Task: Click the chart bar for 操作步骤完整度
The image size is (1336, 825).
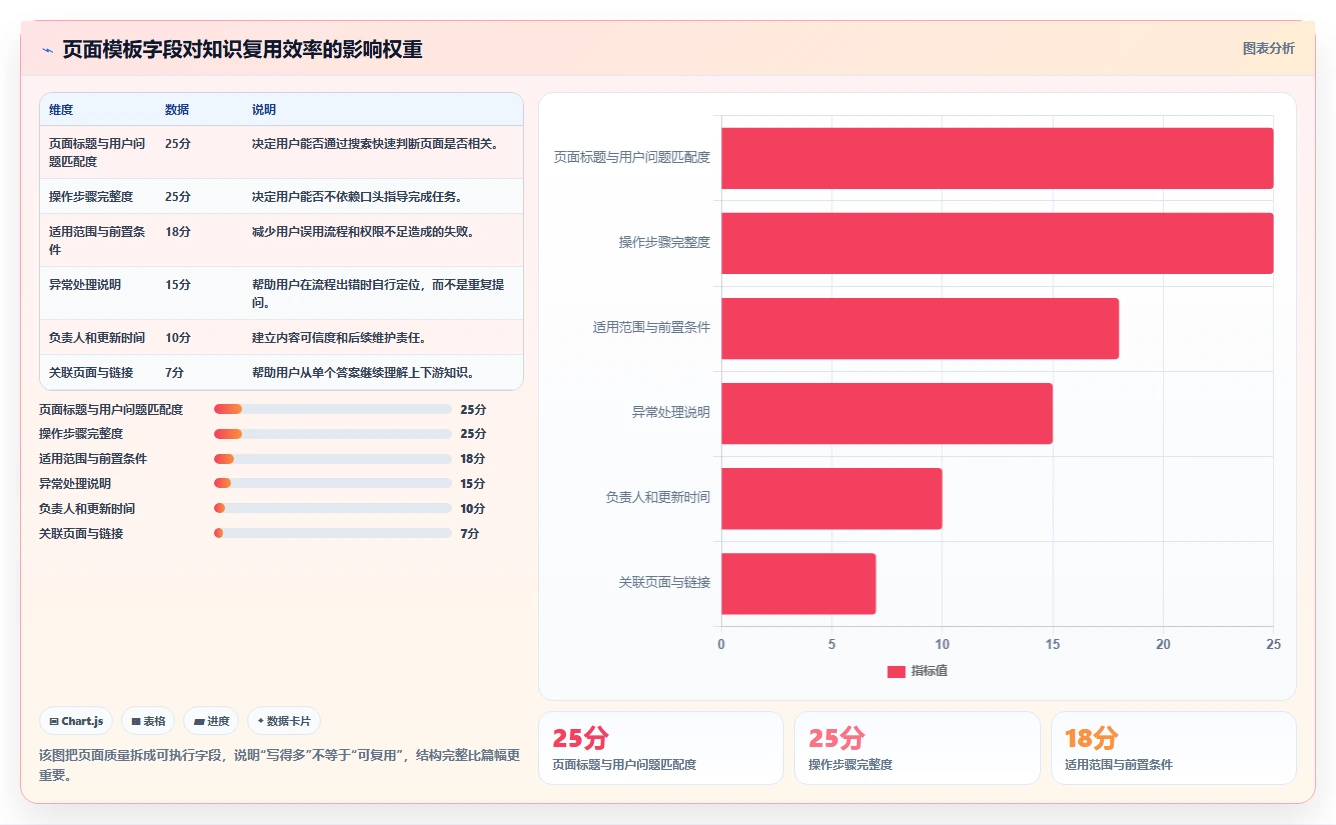Action: pyautogui.click(x=997, y=243)
